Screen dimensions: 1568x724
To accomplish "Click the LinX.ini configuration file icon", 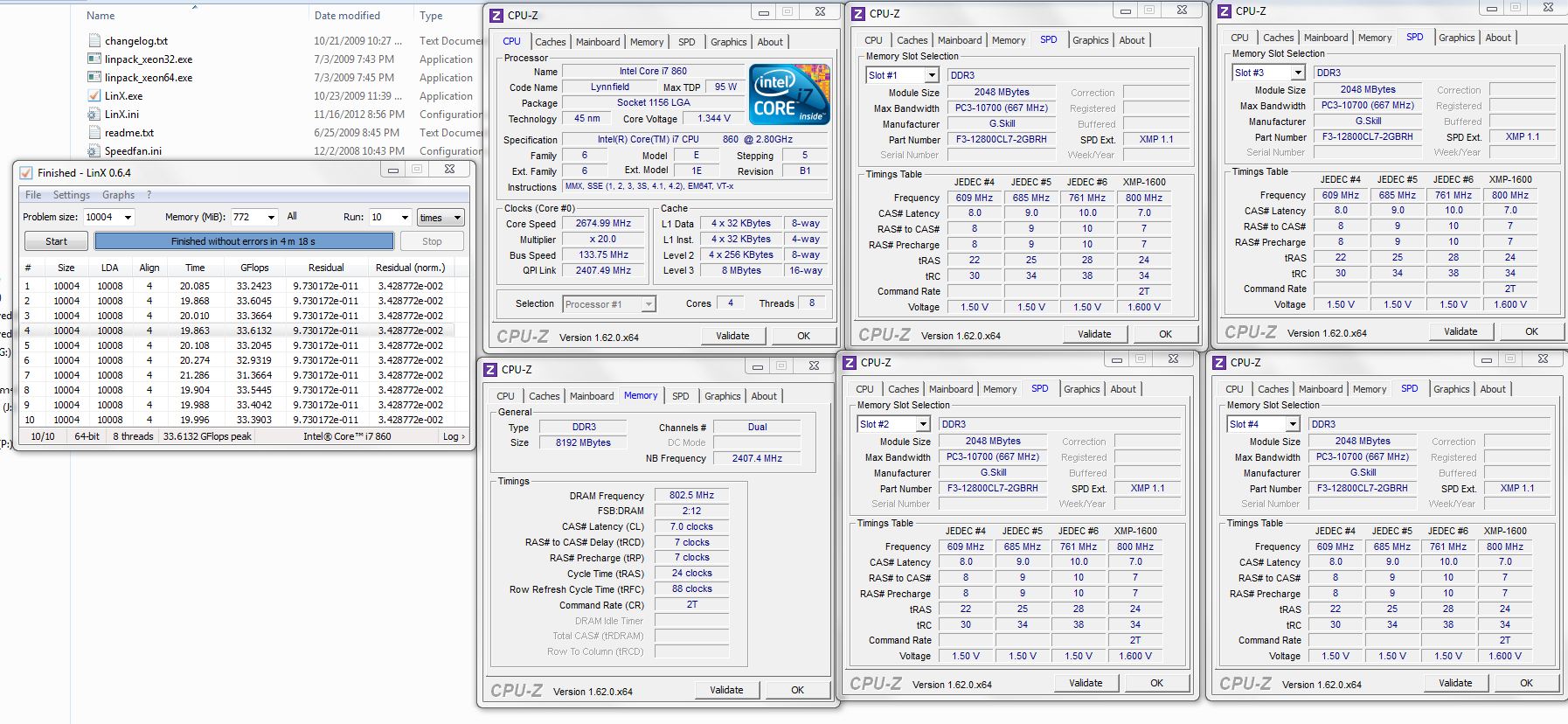I will pos(94,114).
